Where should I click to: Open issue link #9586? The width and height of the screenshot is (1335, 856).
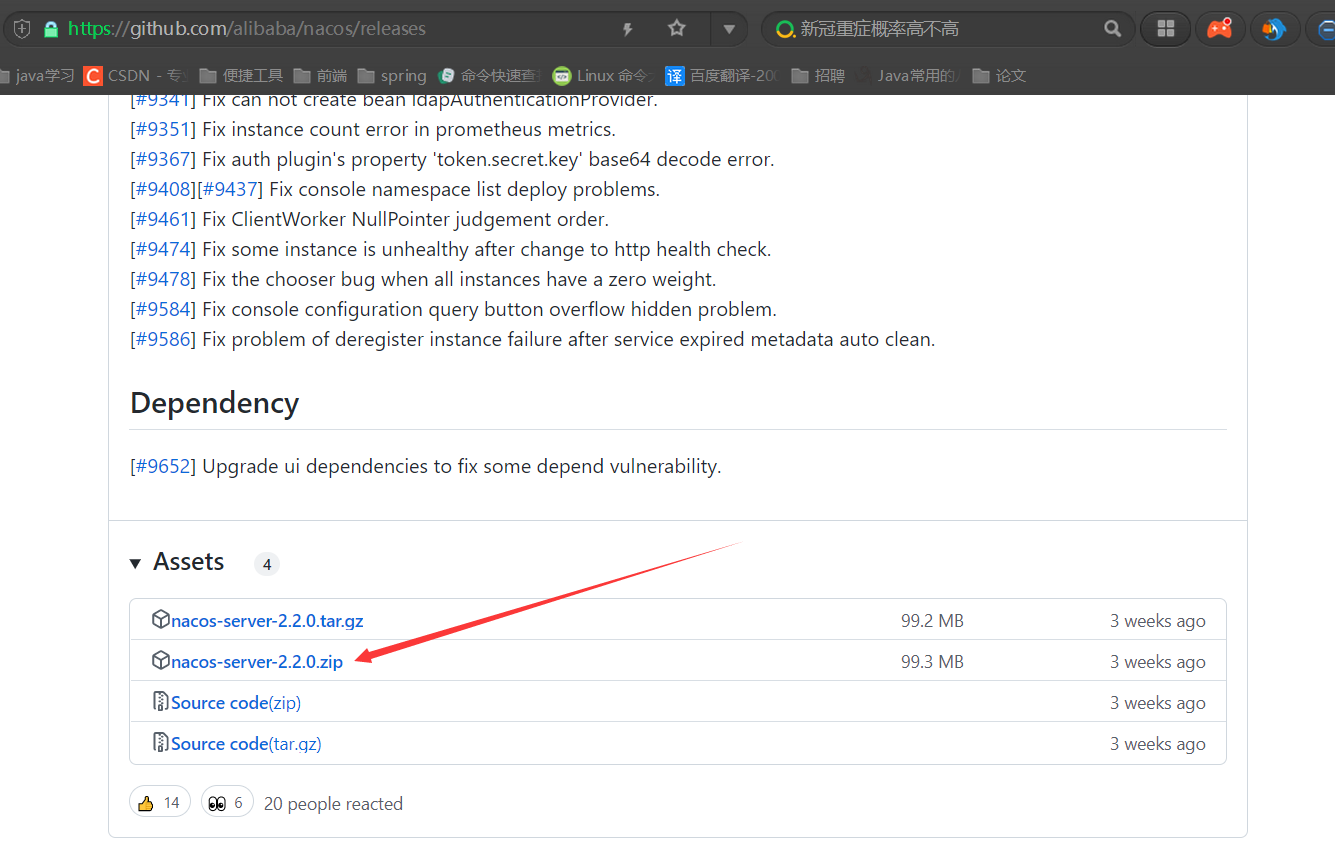point(163,339)
